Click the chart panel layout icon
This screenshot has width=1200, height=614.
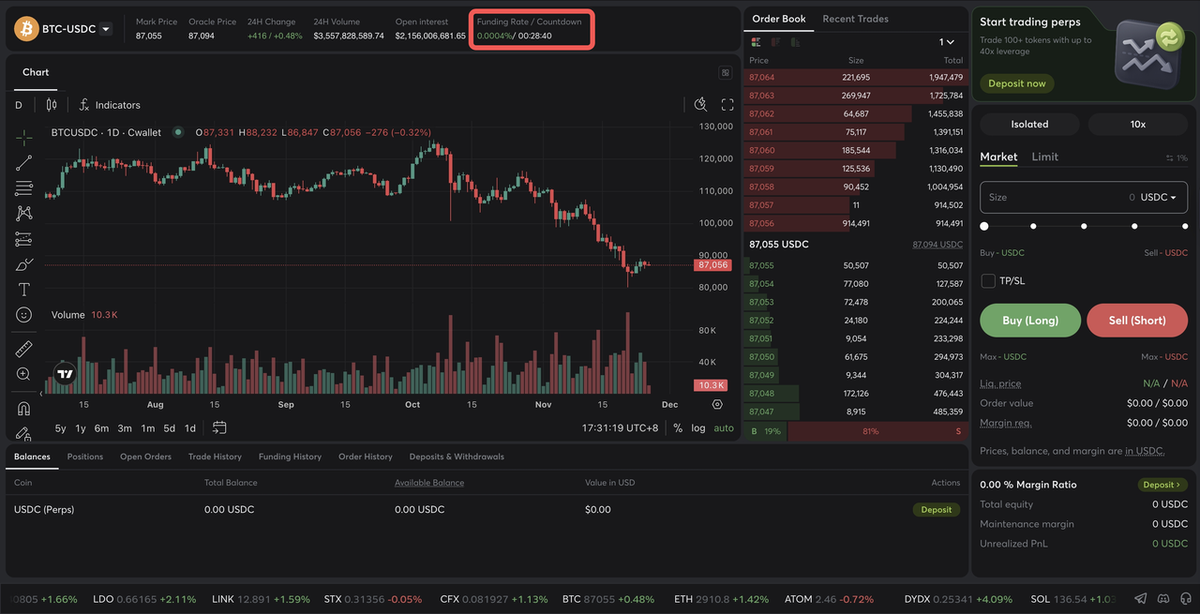[x=725, y=72]
